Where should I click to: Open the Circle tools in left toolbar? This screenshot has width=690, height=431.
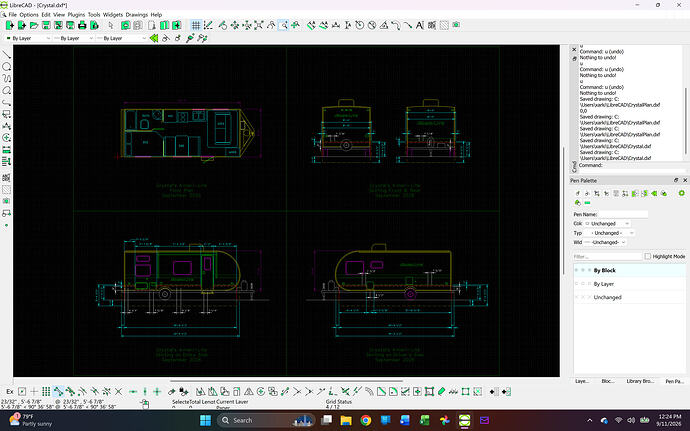pos(6,67)
